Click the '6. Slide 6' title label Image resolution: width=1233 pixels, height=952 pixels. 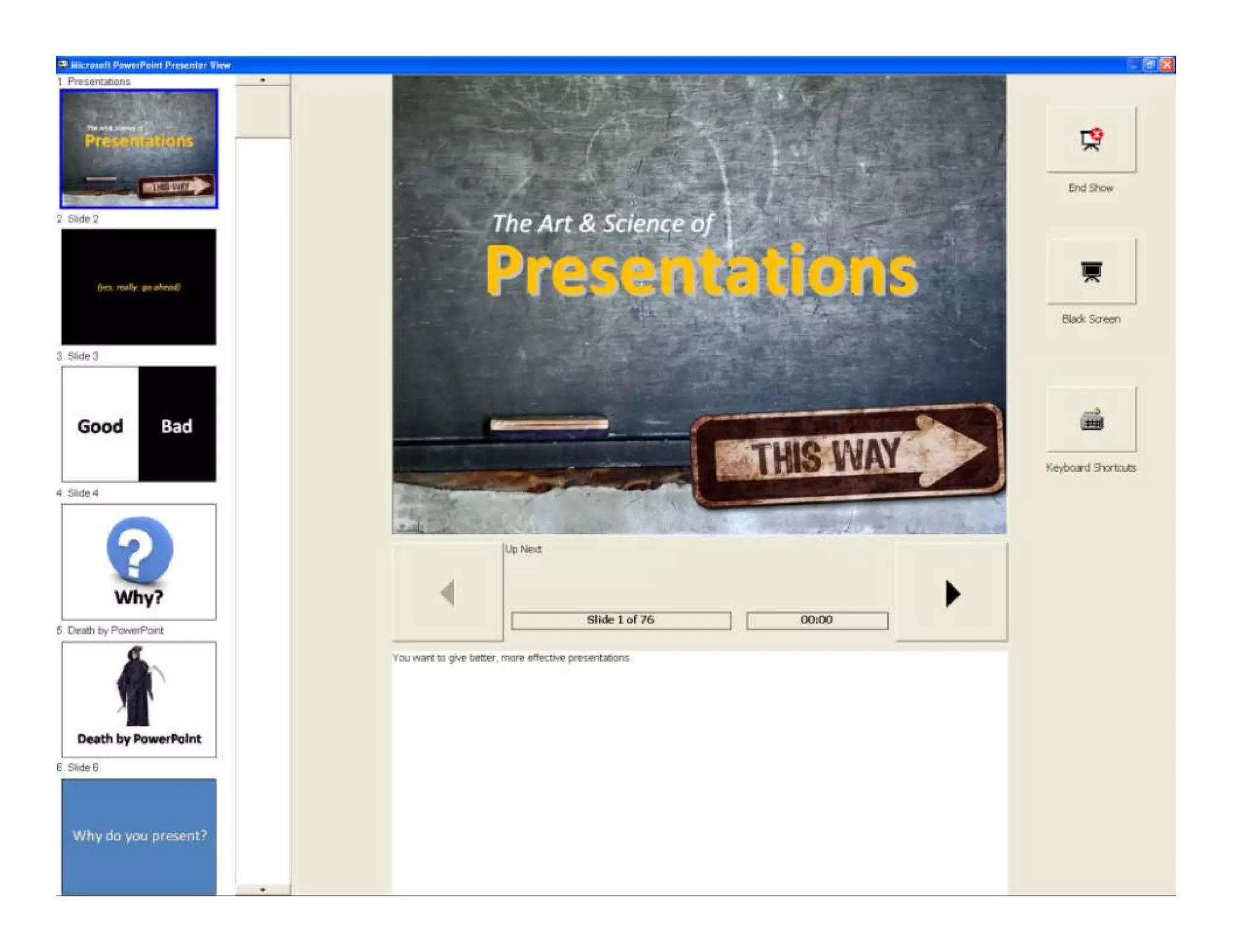pos(78,767)
